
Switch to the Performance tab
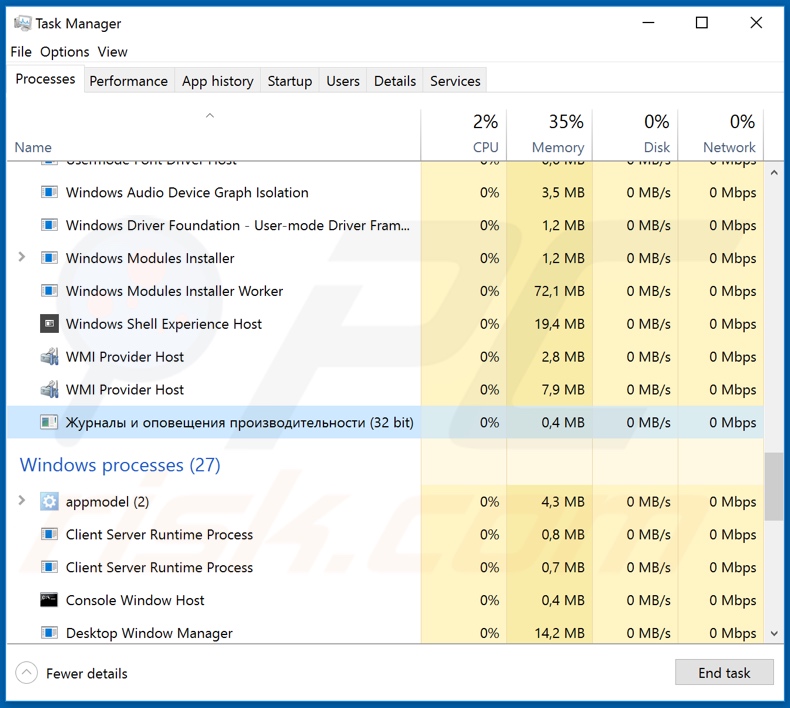click(x=128, y=81)
